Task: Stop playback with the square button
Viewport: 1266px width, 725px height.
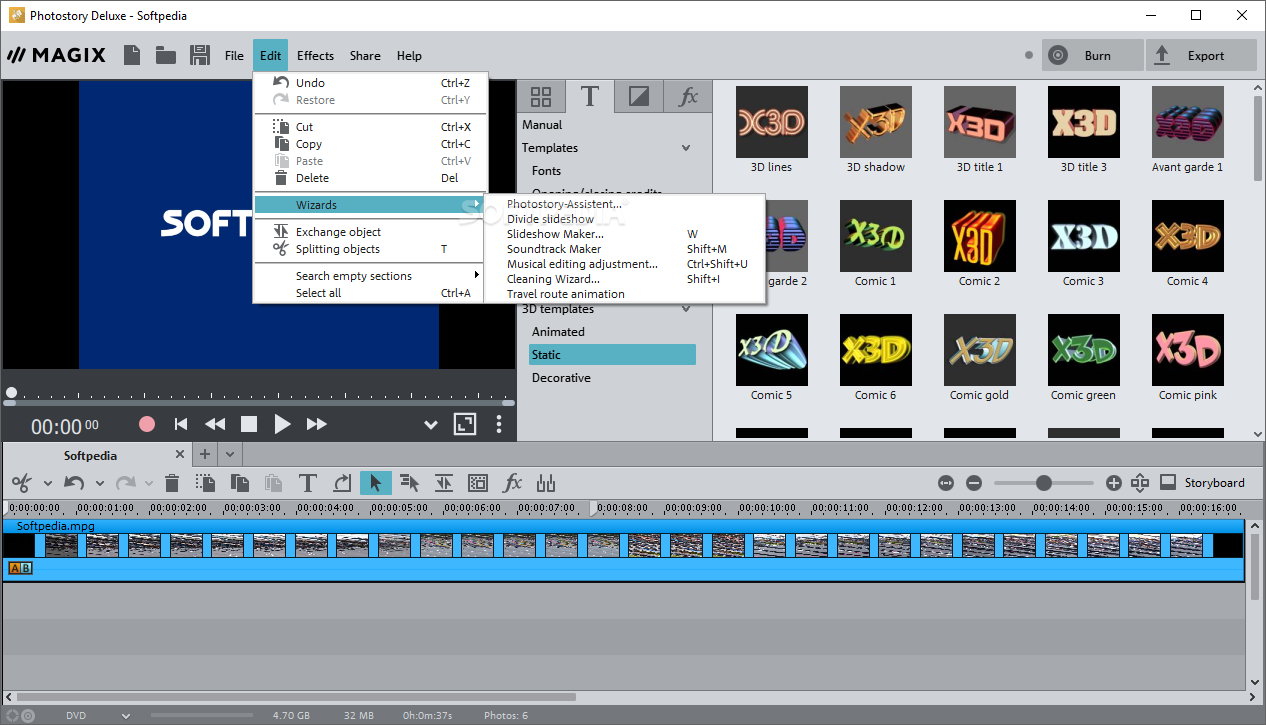Action: point(249,424)
